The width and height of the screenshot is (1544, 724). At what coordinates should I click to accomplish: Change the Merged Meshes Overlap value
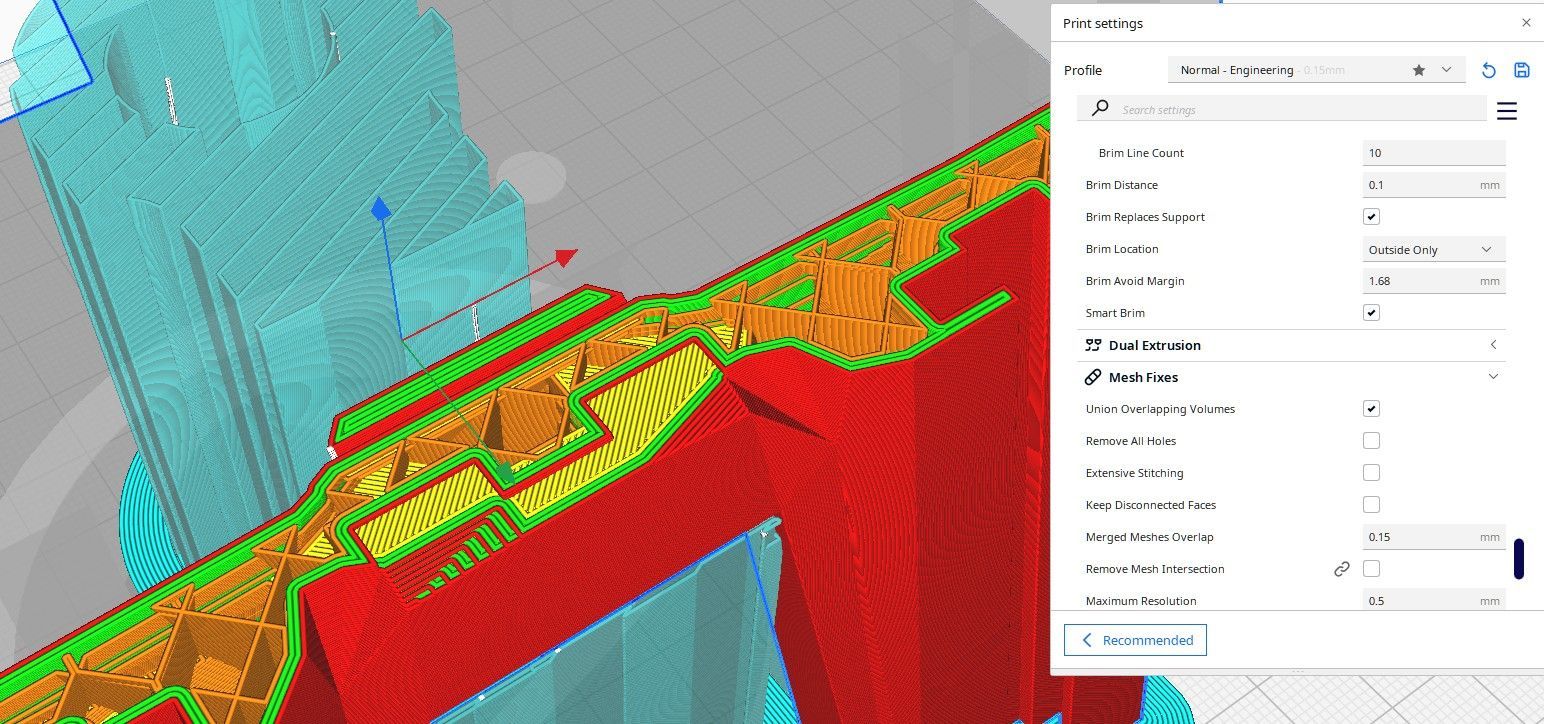(1434, 537)
